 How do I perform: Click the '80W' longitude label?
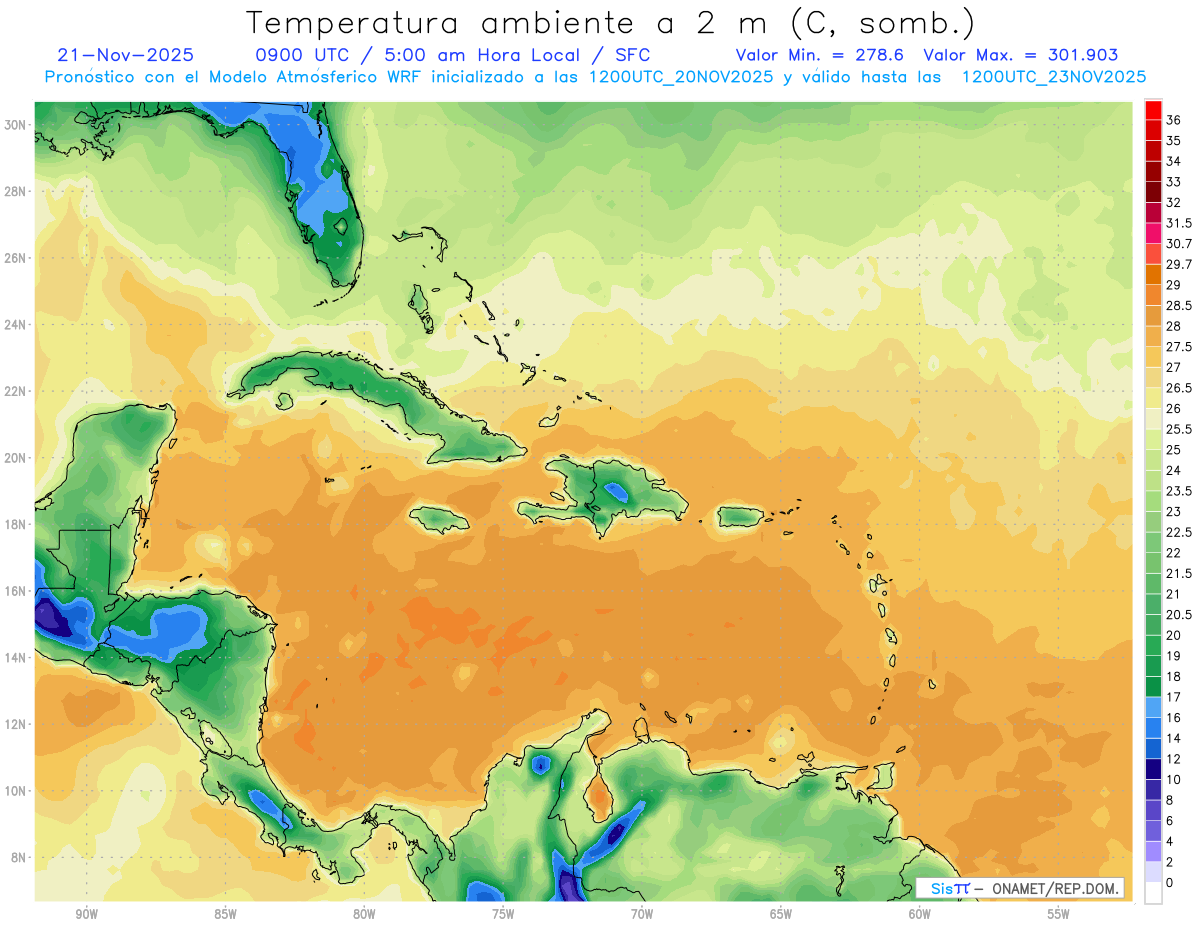tap(364, 914)
